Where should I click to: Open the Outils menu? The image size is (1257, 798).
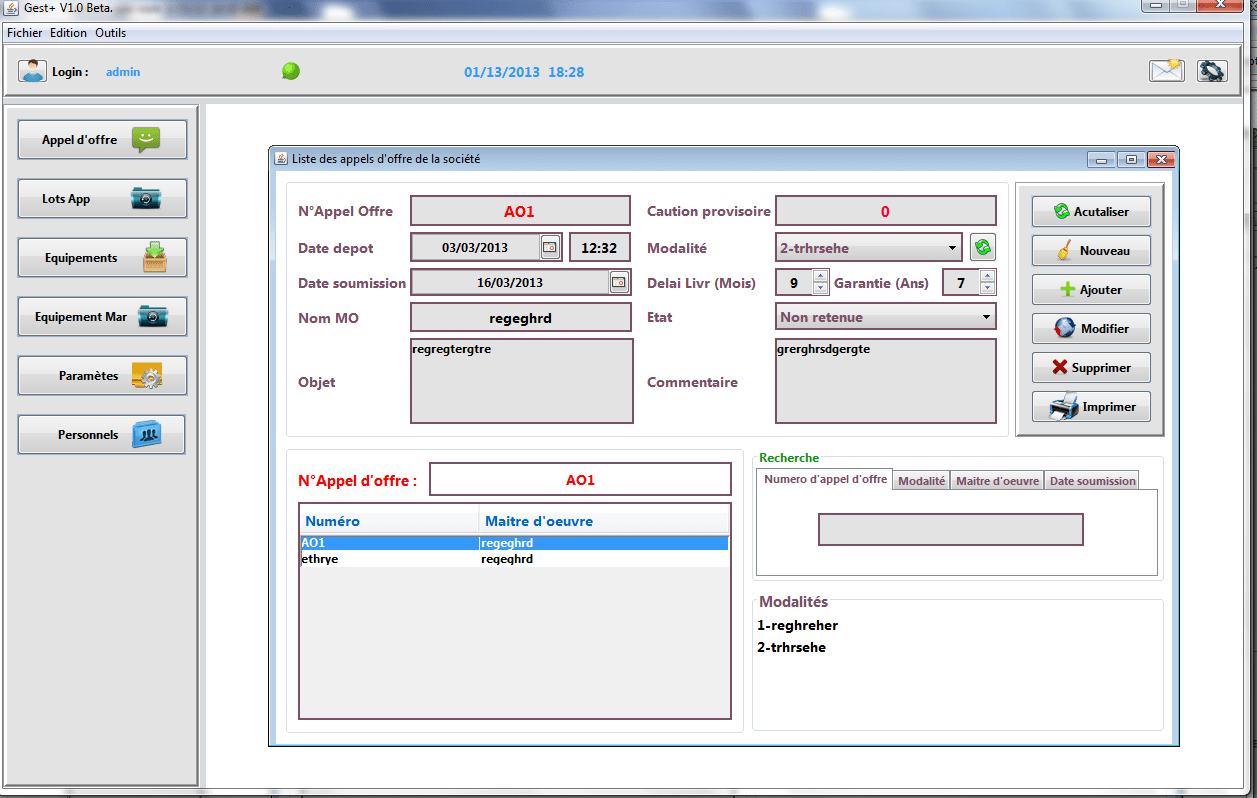[x=111, y=33]
